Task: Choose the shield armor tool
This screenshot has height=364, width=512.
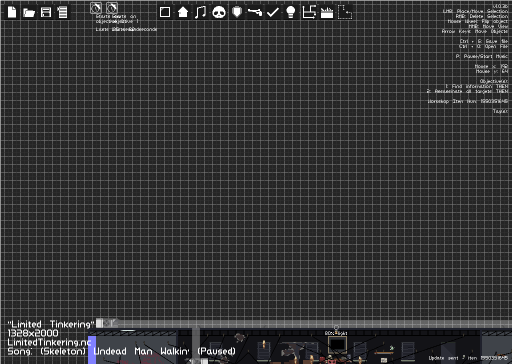Action: point(237,12)
